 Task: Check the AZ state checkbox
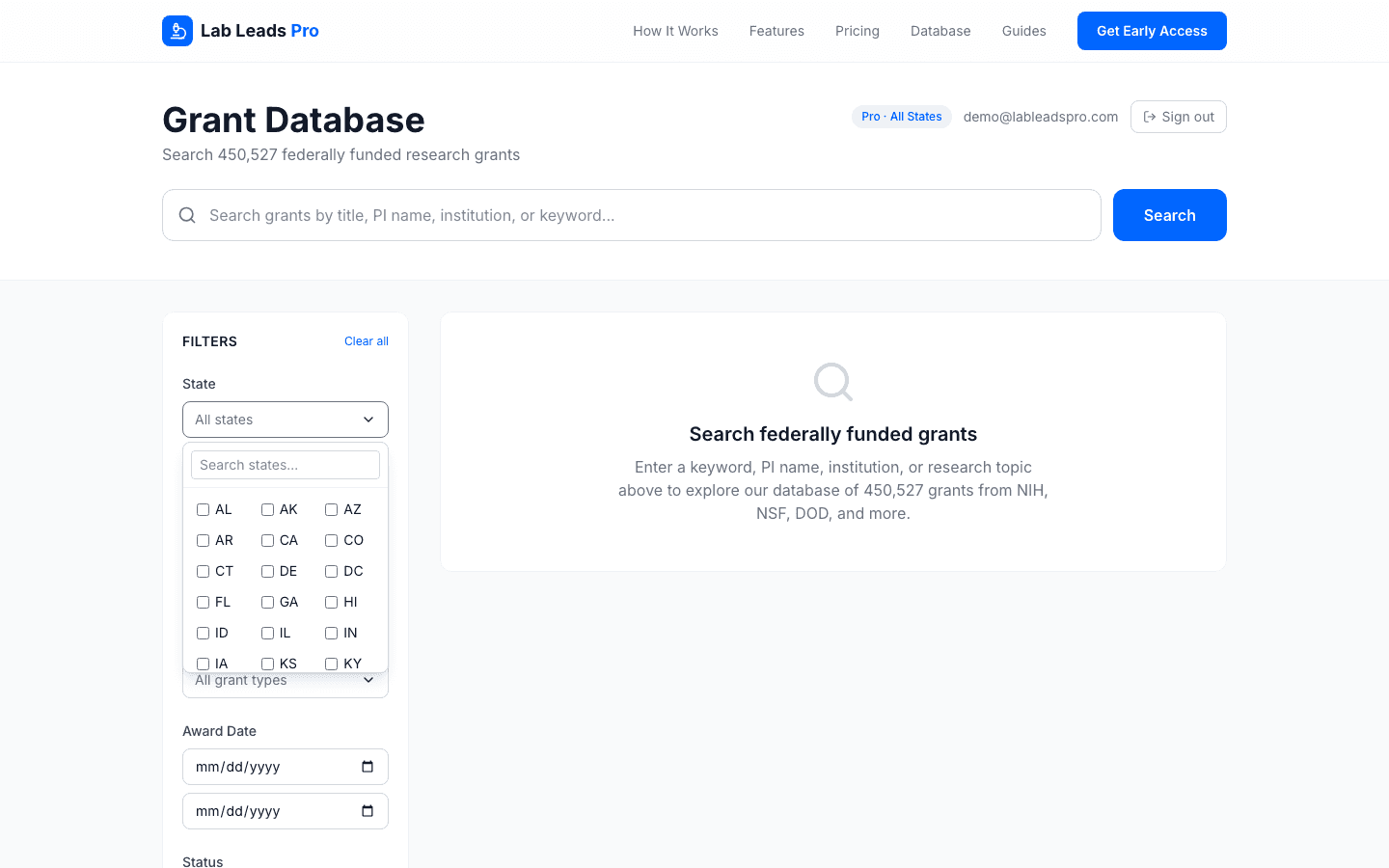click(x=331, y=509)
